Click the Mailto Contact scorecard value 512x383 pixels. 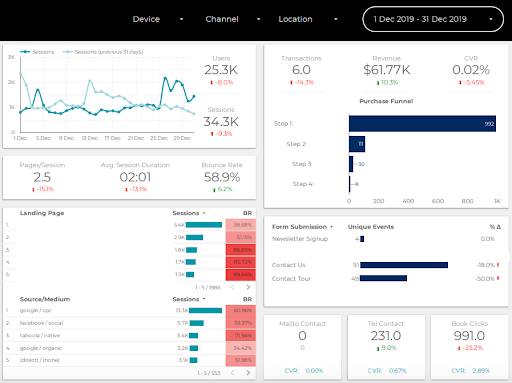[x=302, y=336]
